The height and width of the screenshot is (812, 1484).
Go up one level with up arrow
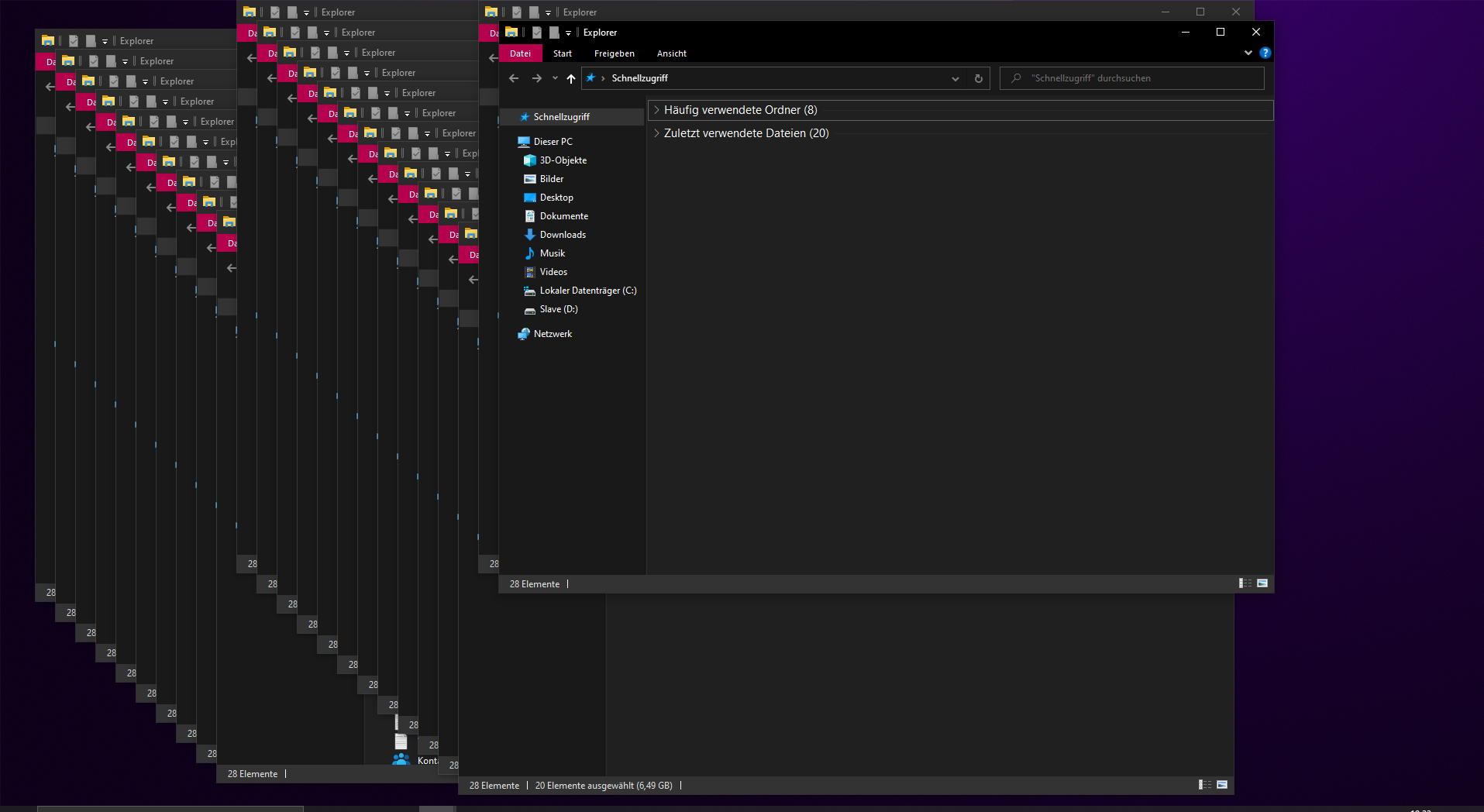coord(571,78)
